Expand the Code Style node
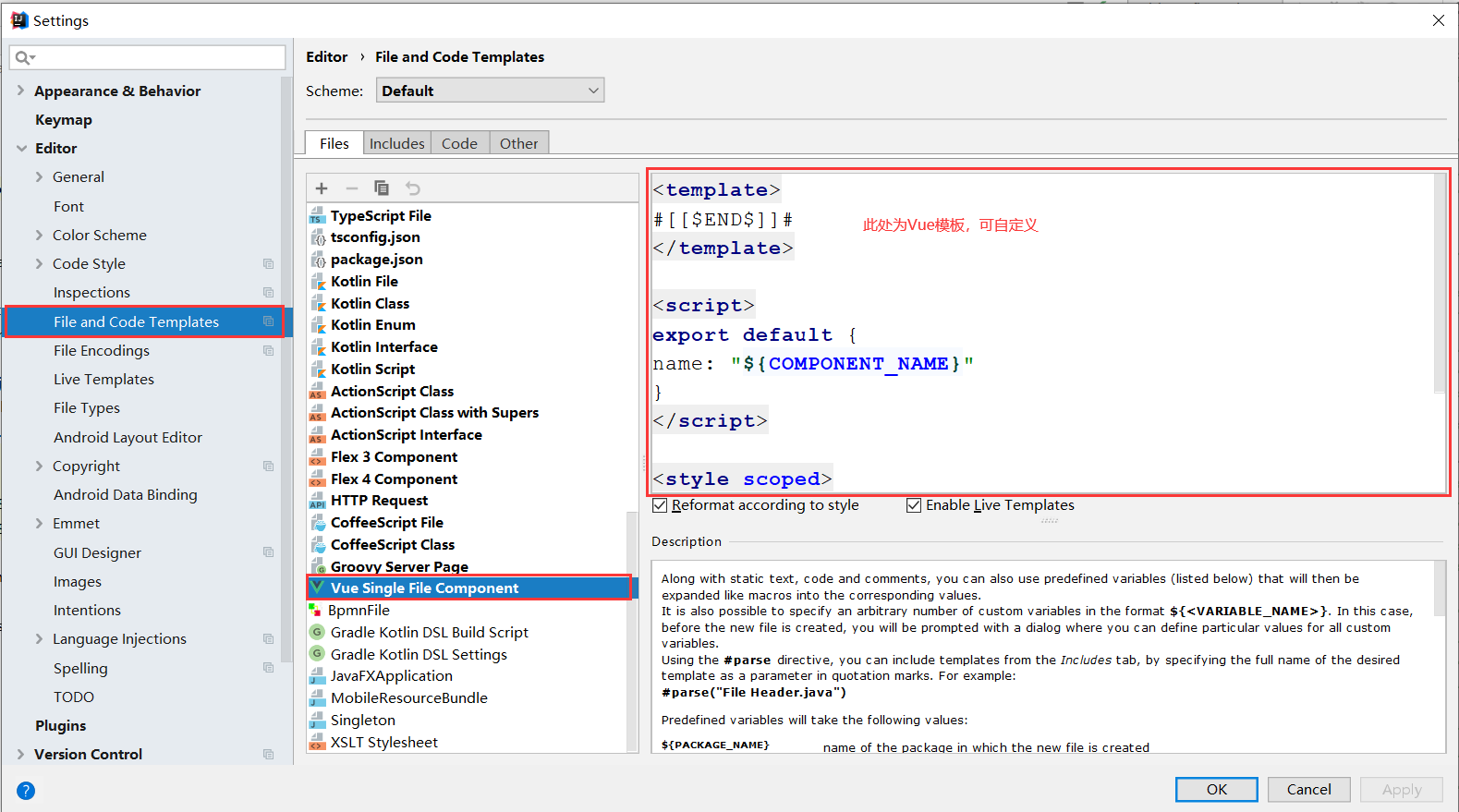This screenshot has width=1459, height=812. pos(39,263)
